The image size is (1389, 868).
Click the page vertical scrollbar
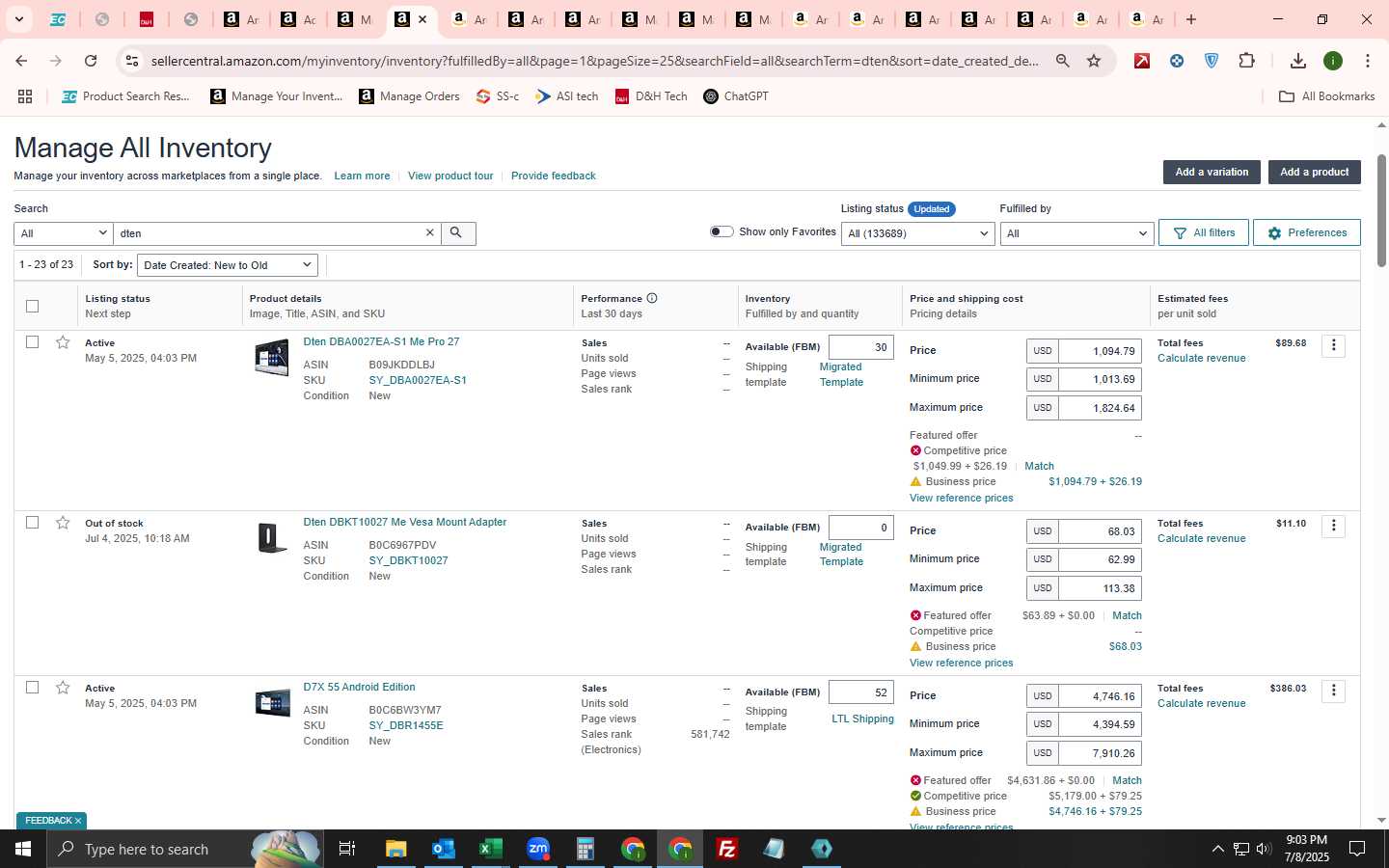(1381, 210)
